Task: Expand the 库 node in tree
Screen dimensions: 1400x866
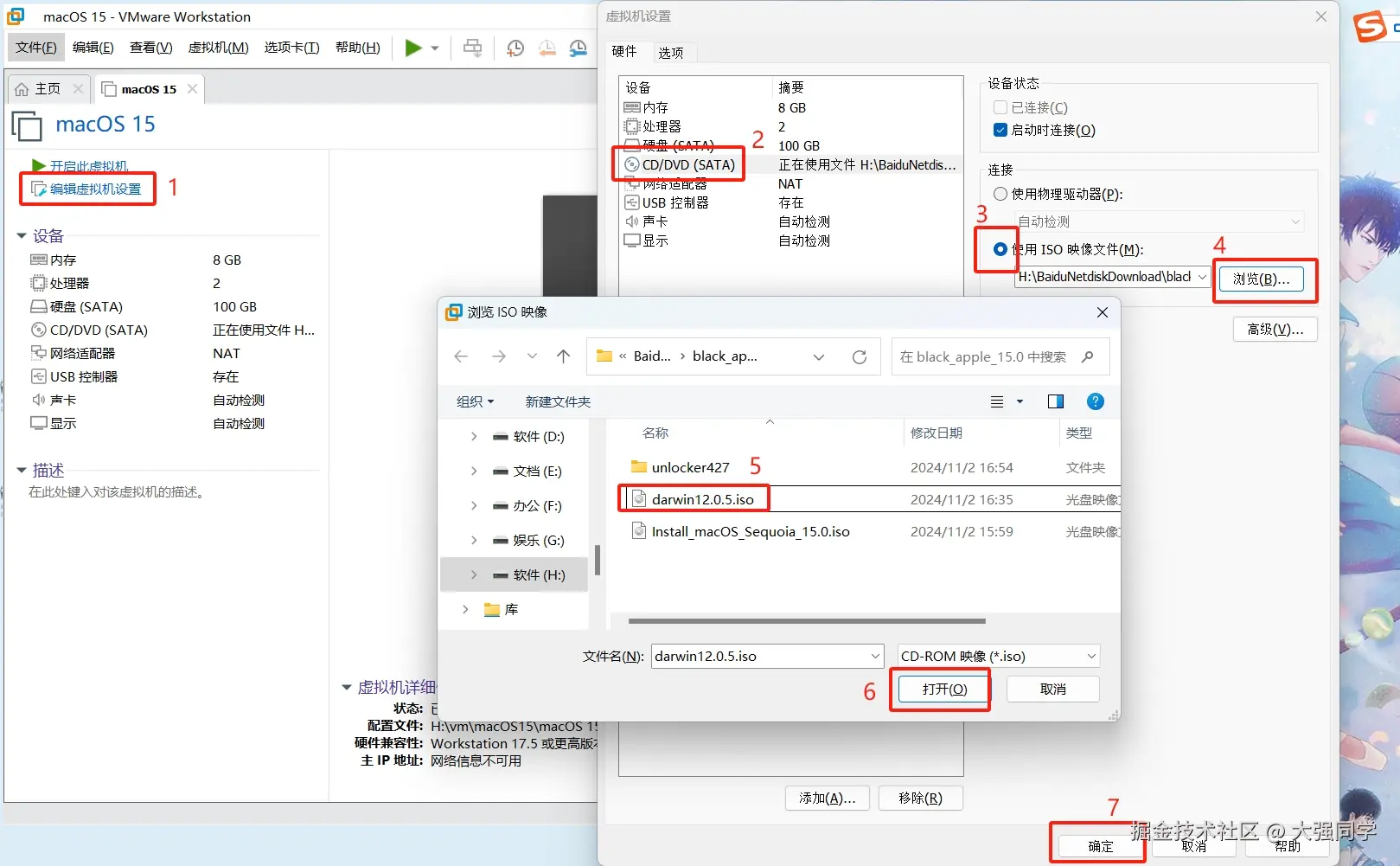Action: [x=465, y=610]
